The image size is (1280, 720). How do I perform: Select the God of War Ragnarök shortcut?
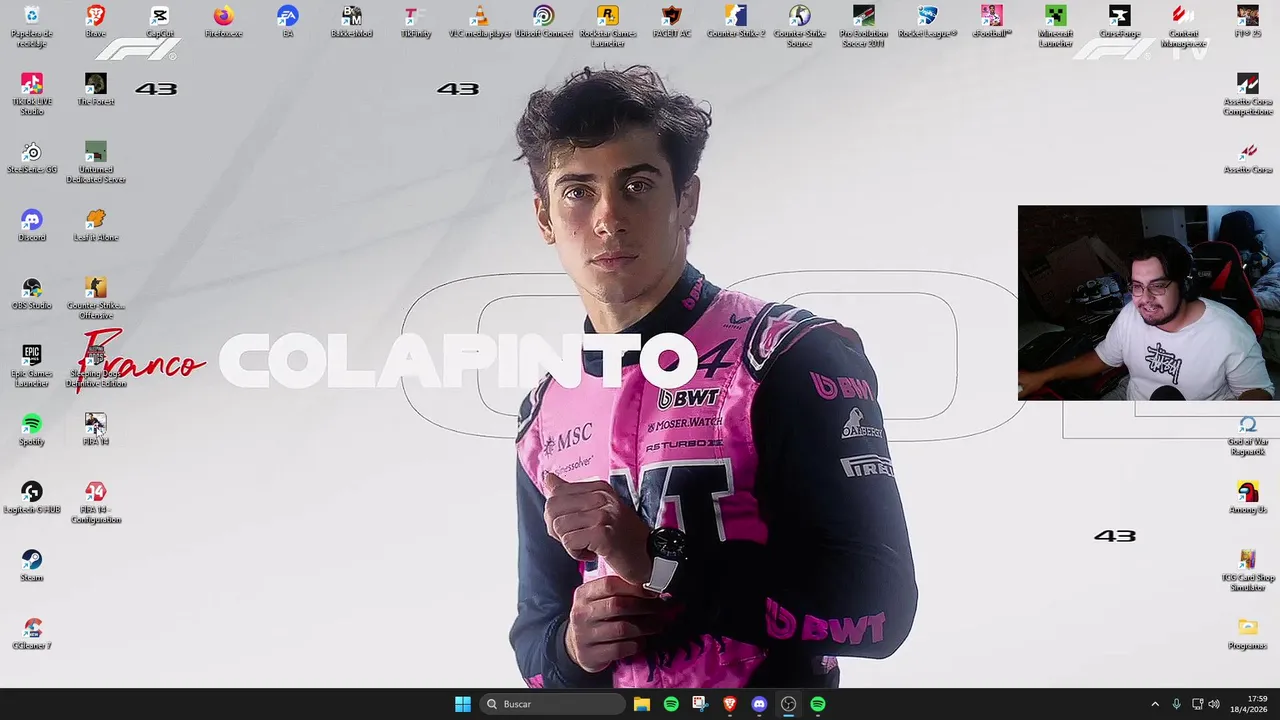coord(1247,434)
